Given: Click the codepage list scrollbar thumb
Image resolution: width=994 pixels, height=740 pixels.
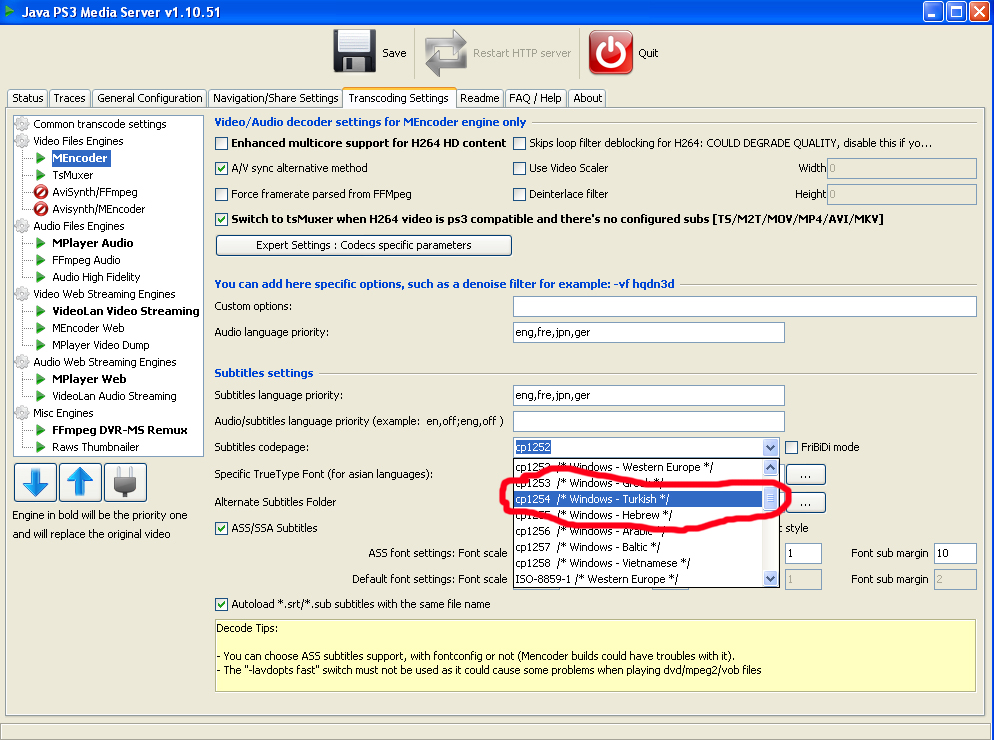Looking at the screenshot, I should [770, 498].
